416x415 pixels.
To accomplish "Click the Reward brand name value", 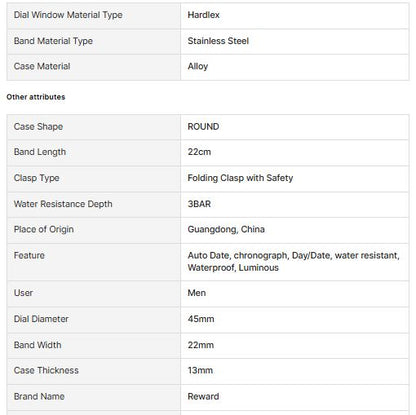I will (203, 397).
